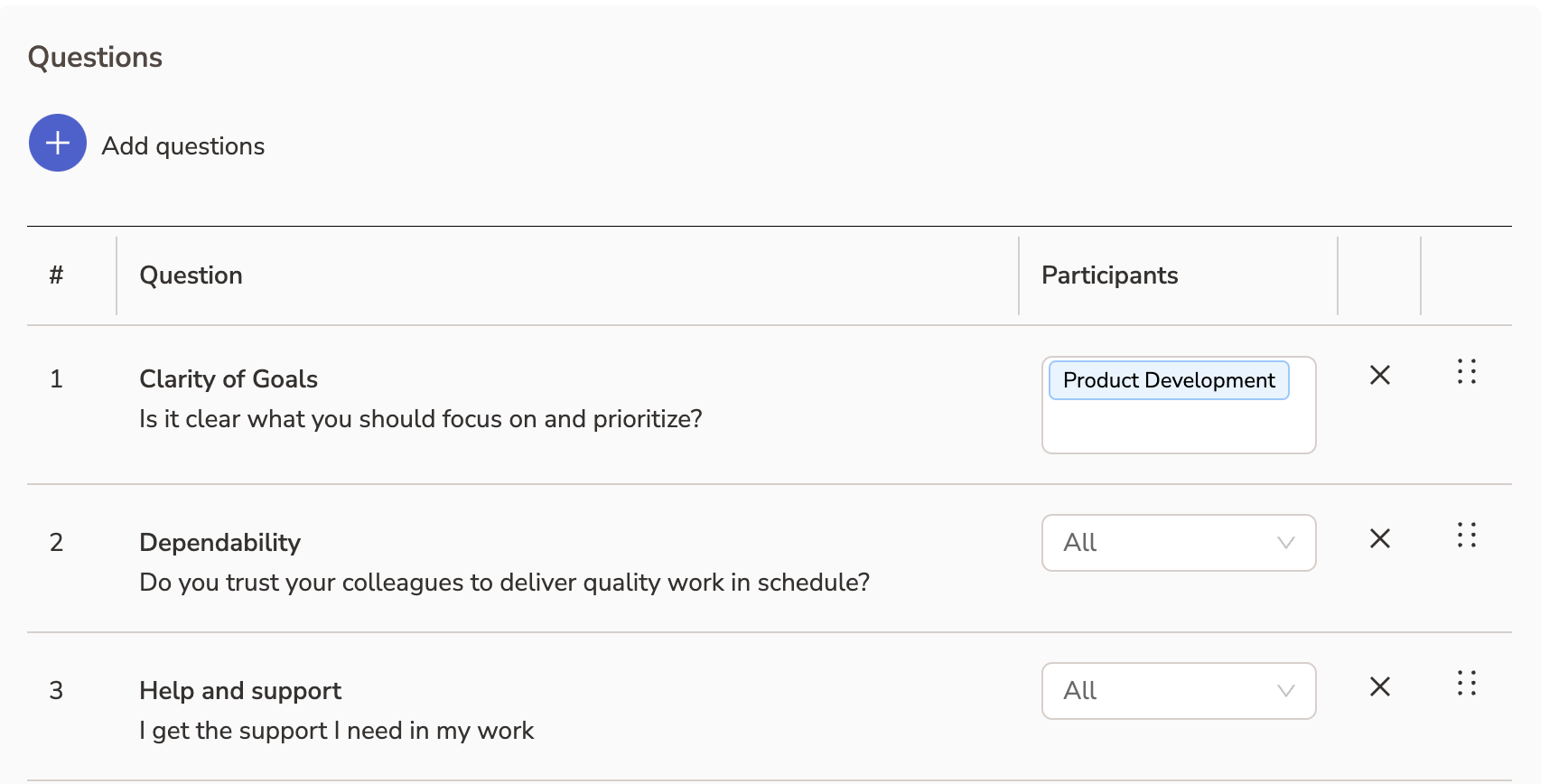This screenshot has height=784, width=1568.
Task: Click the Participants column header
Action: [x=1109, y=275]
